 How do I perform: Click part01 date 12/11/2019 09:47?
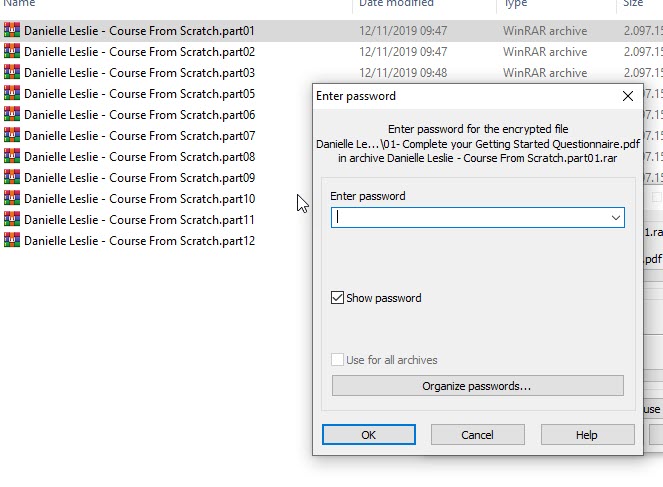pos(403,31)
